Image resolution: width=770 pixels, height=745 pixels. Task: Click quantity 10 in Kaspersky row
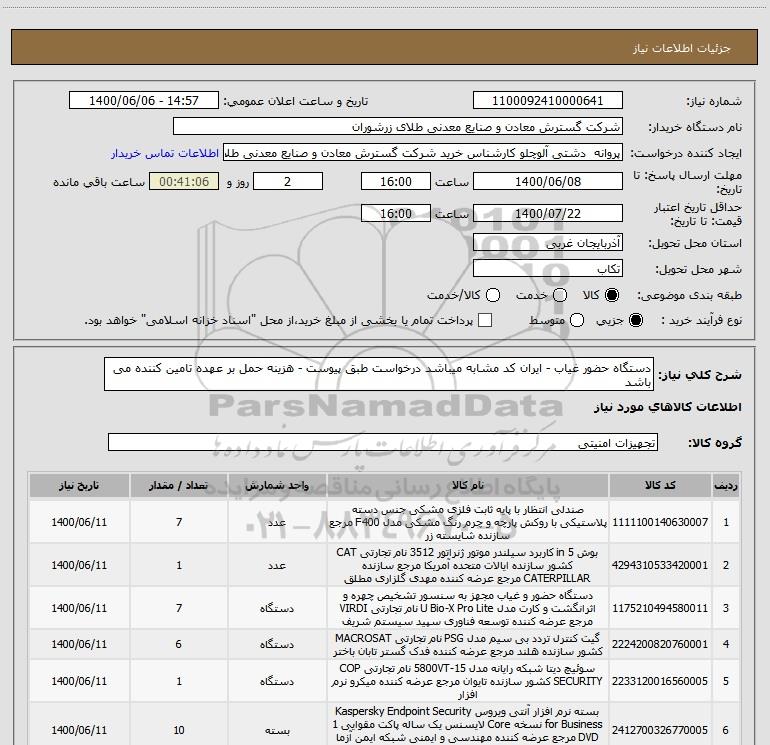click(x=179, y=730)
